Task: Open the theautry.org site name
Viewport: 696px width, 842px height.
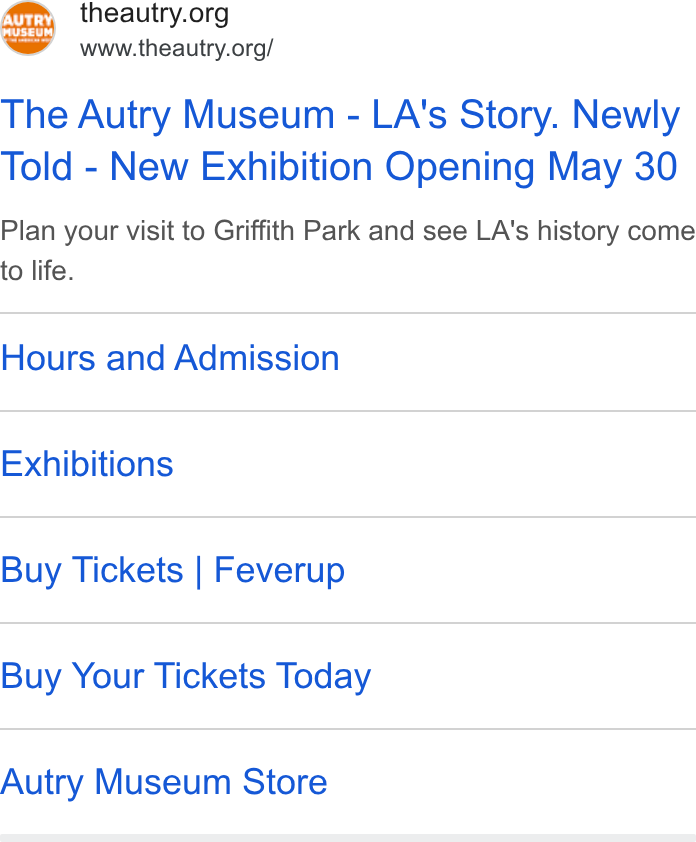Action: (x=155, y=13)
